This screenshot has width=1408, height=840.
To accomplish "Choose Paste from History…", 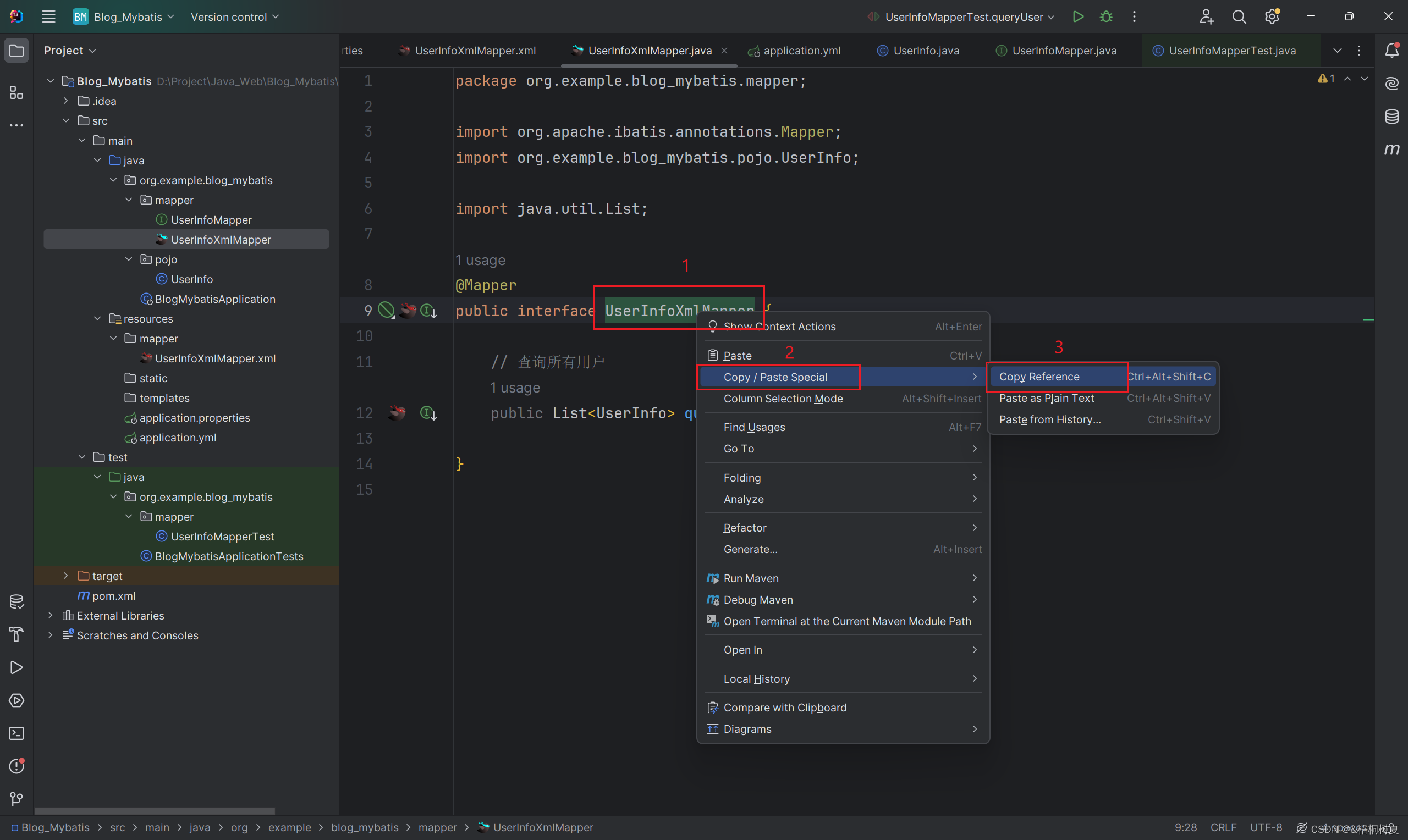I will [1103, 419].
